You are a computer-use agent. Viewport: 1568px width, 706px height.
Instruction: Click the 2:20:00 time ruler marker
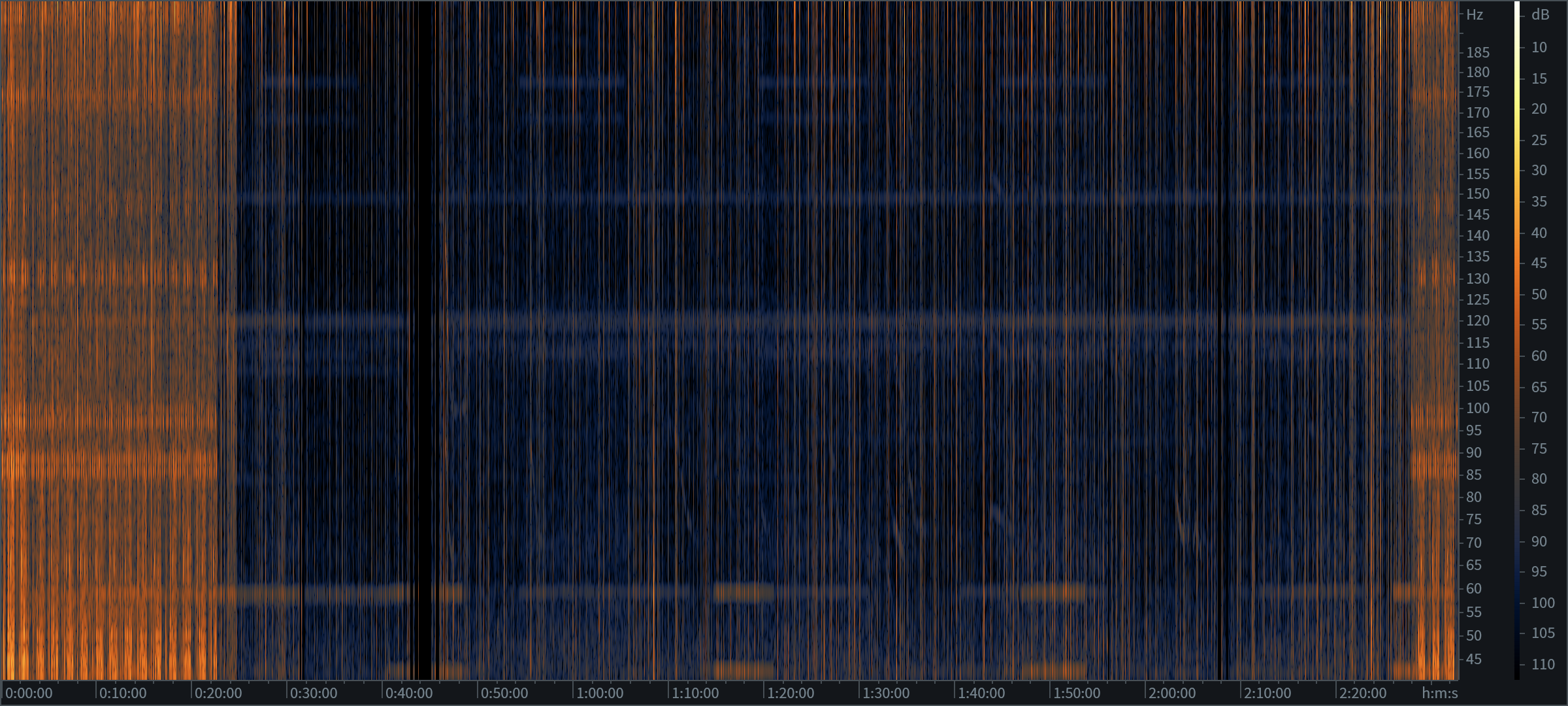pyautogui.click(x=1362, y=693)
